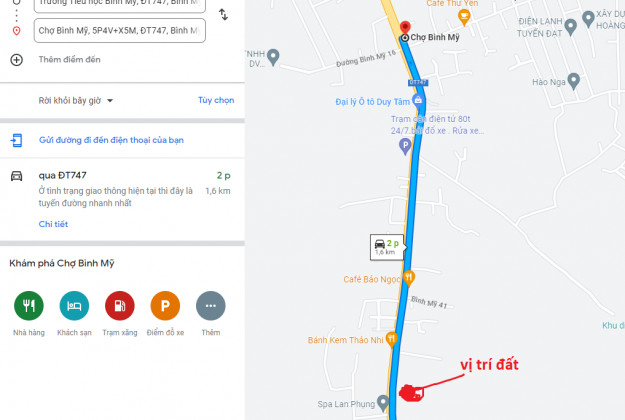The width and height of the screenshot is (625, 420).
Task: Select Đại lý Ô tô Duy Tâm marker
Action: click(417, 100)
